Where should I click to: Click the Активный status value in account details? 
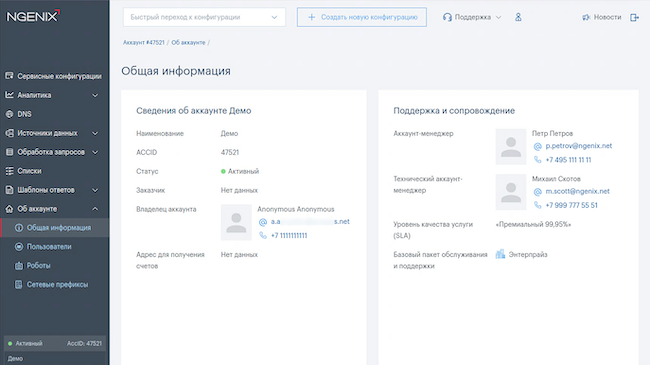[240, 171]
